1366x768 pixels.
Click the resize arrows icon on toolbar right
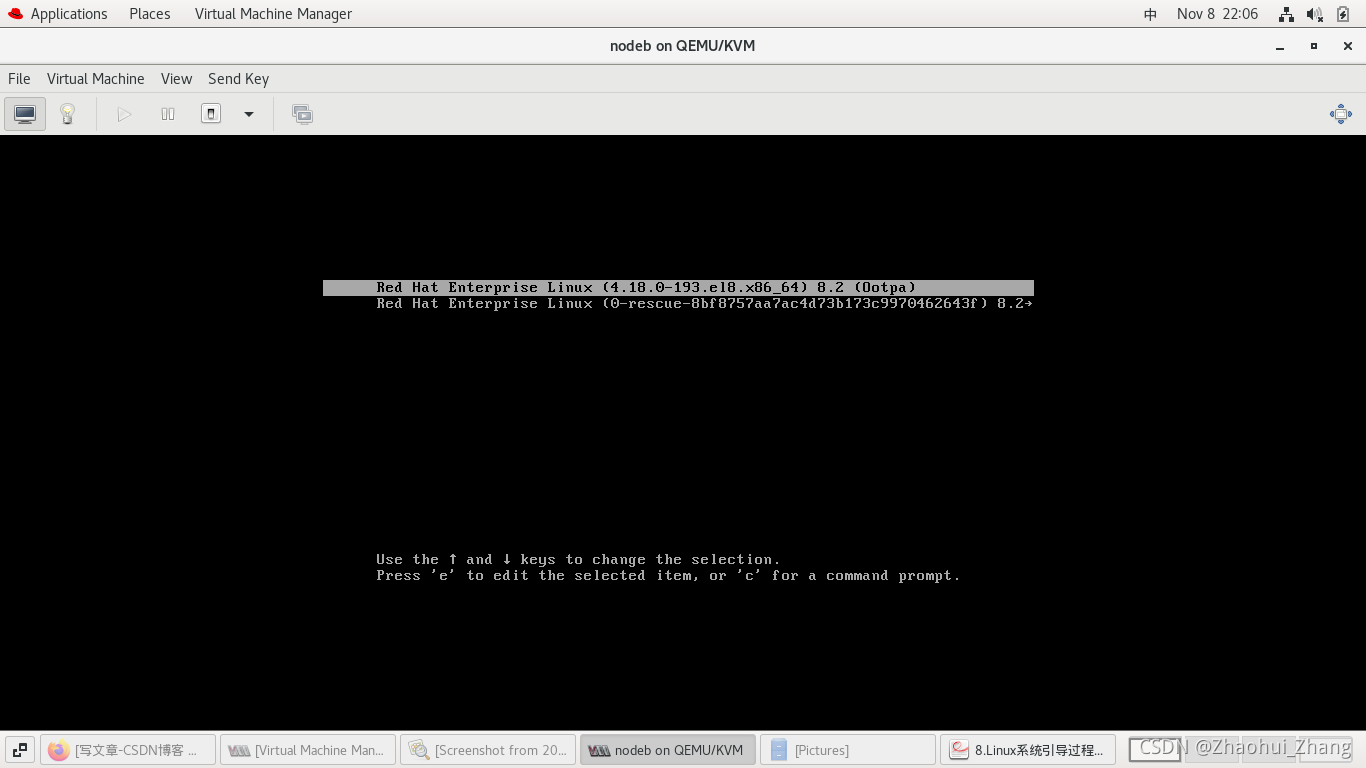[1340, 114]
